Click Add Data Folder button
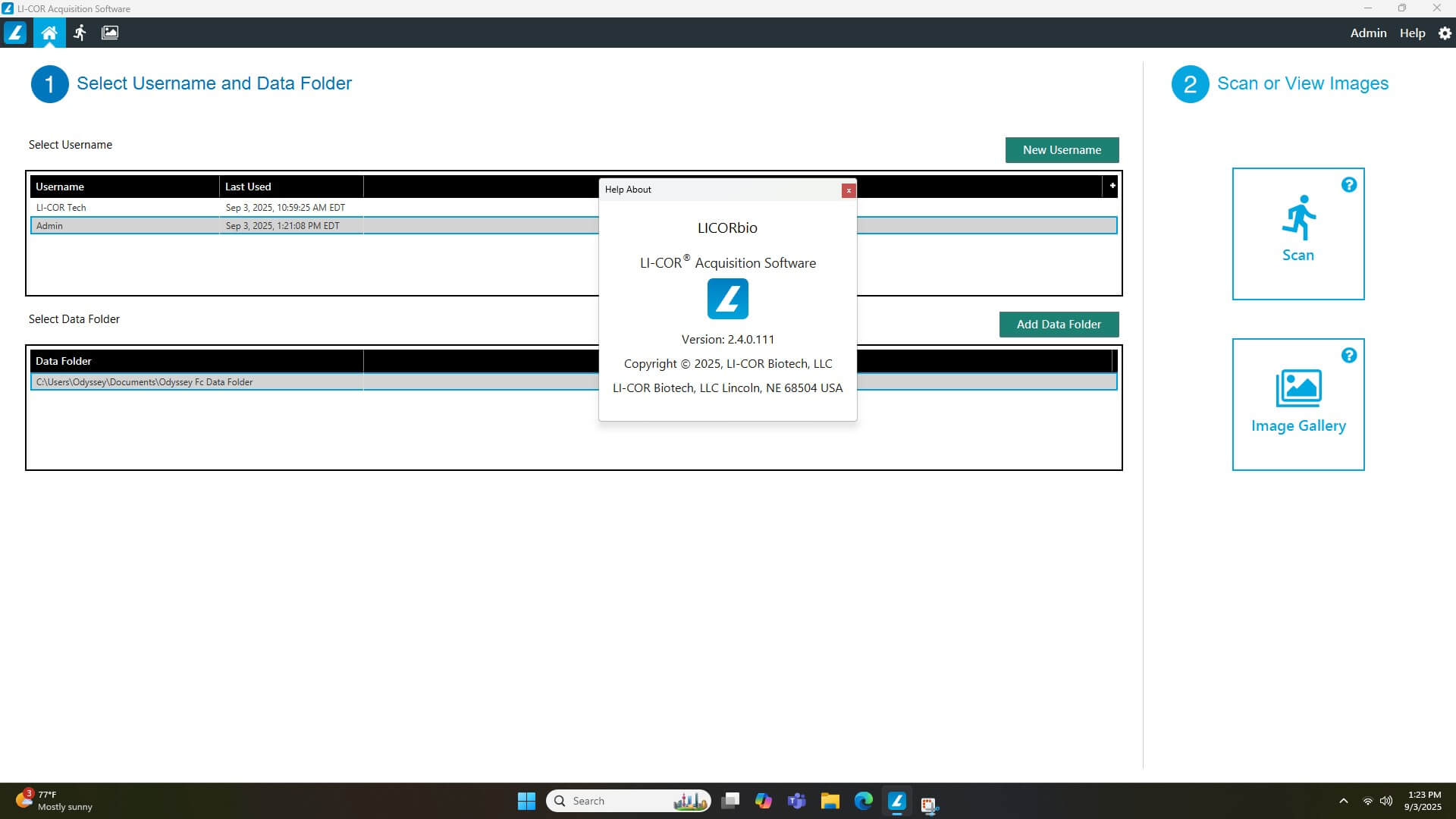 pos(1058,325)
